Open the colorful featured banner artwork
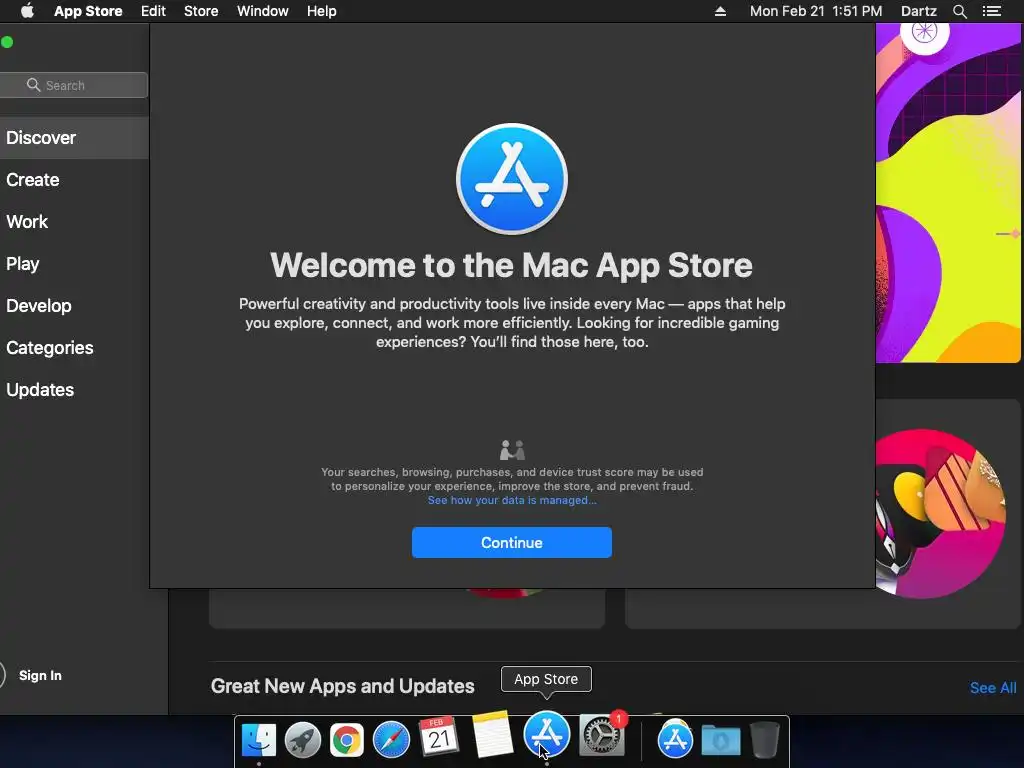 [x=948, y=193]
